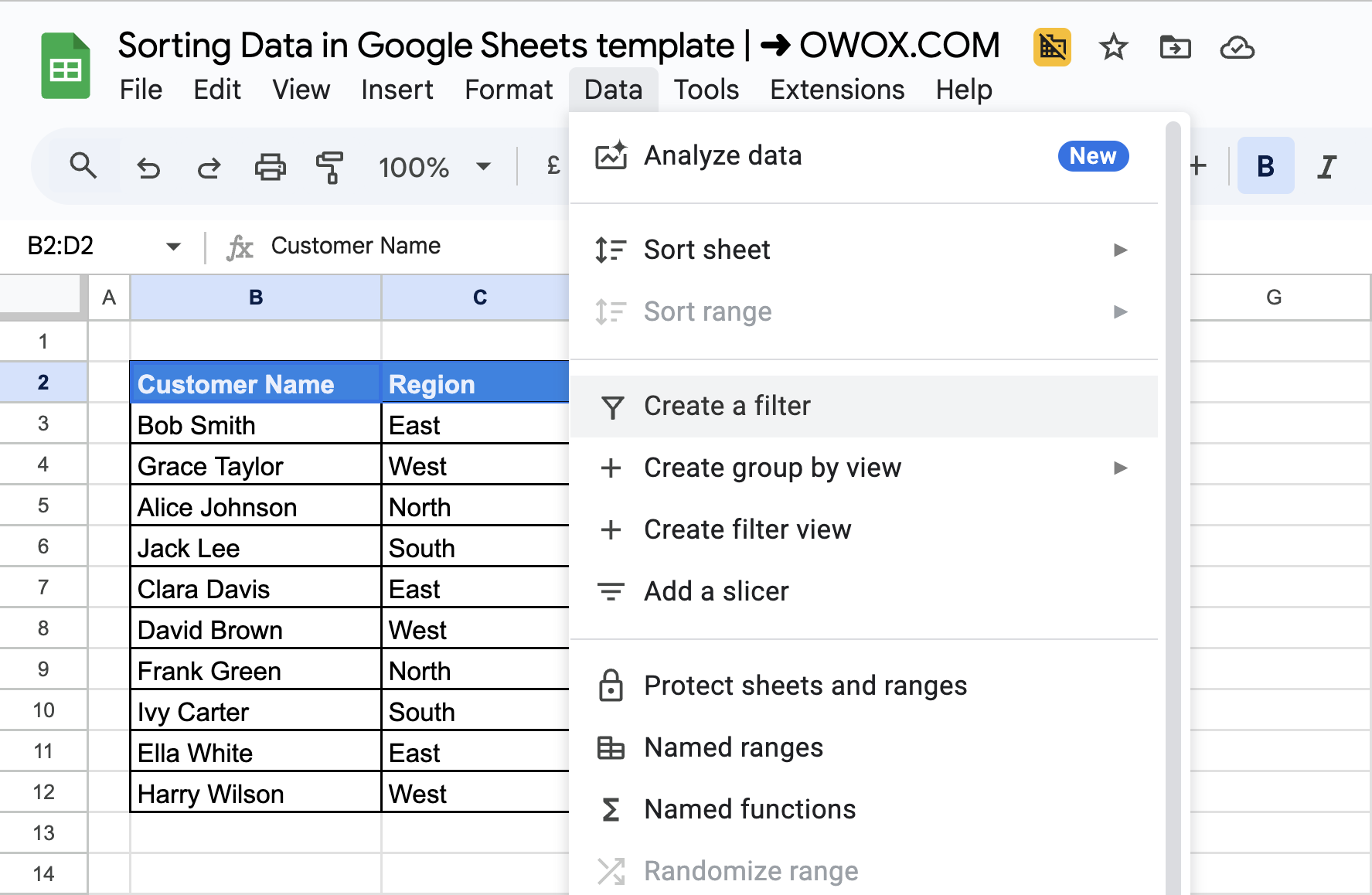Toggle bold formatting button
Viewport: 1372px width, 895px height.
[x=1265, y=166]
